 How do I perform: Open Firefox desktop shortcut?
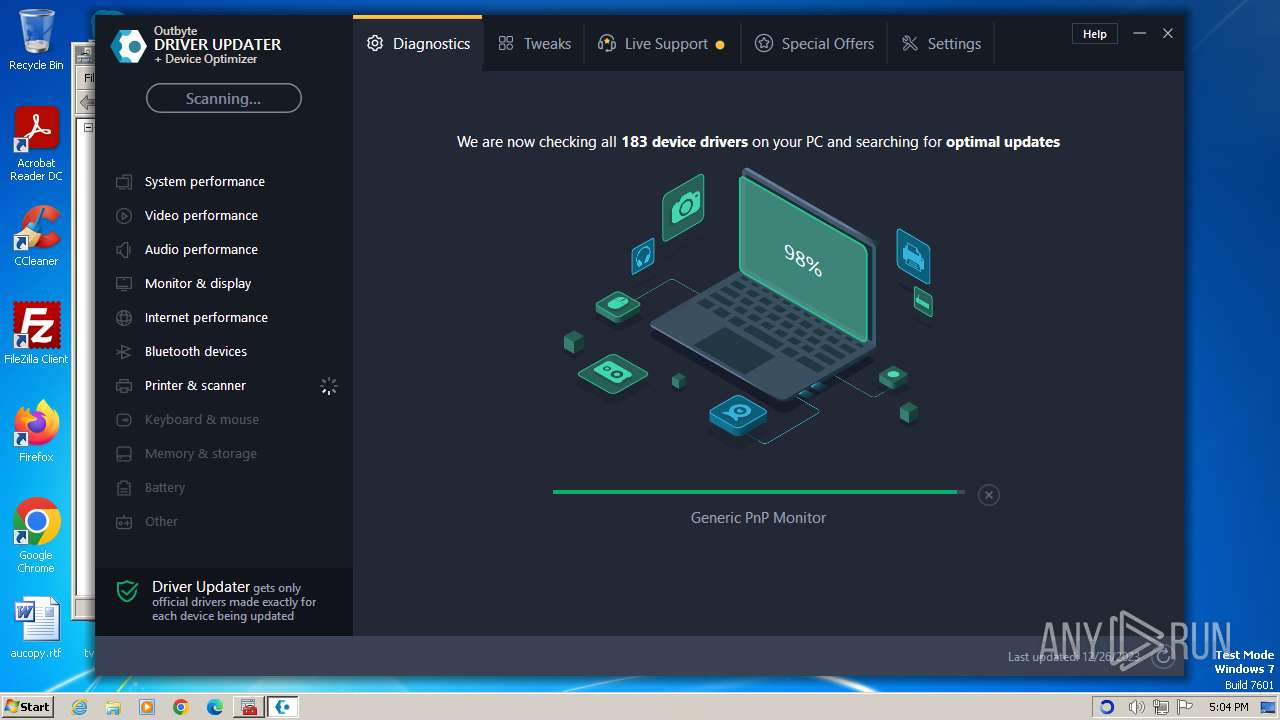[x=36, y=432]
